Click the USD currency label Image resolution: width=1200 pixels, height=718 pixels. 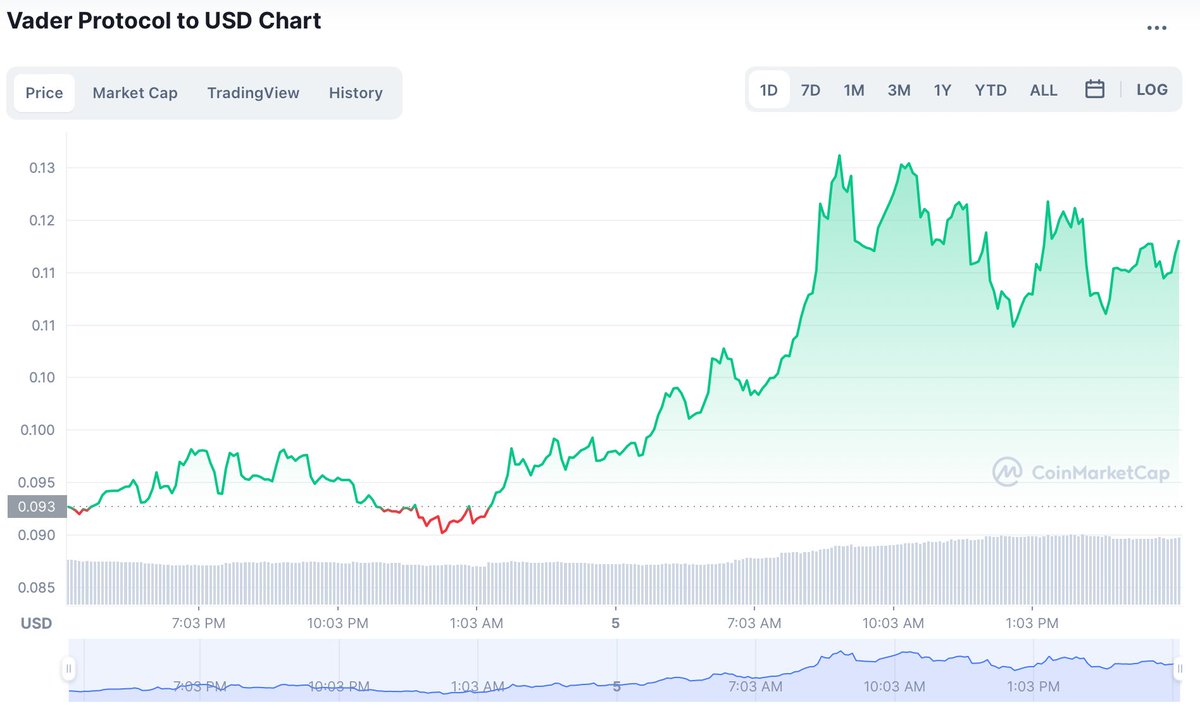(x=36, y=623)
